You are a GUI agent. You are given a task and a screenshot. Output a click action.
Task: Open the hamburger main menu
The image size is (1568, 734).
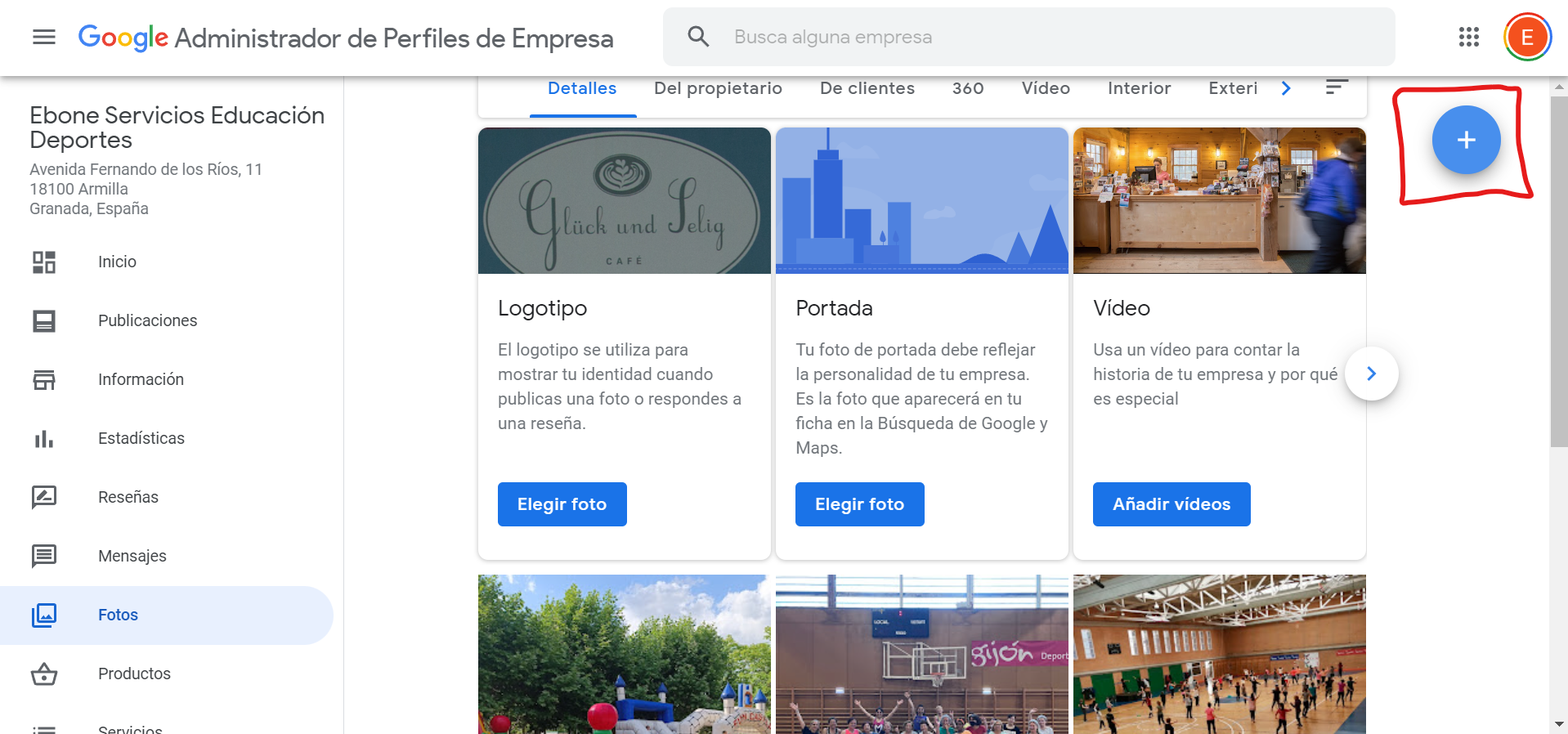point(44,38)
